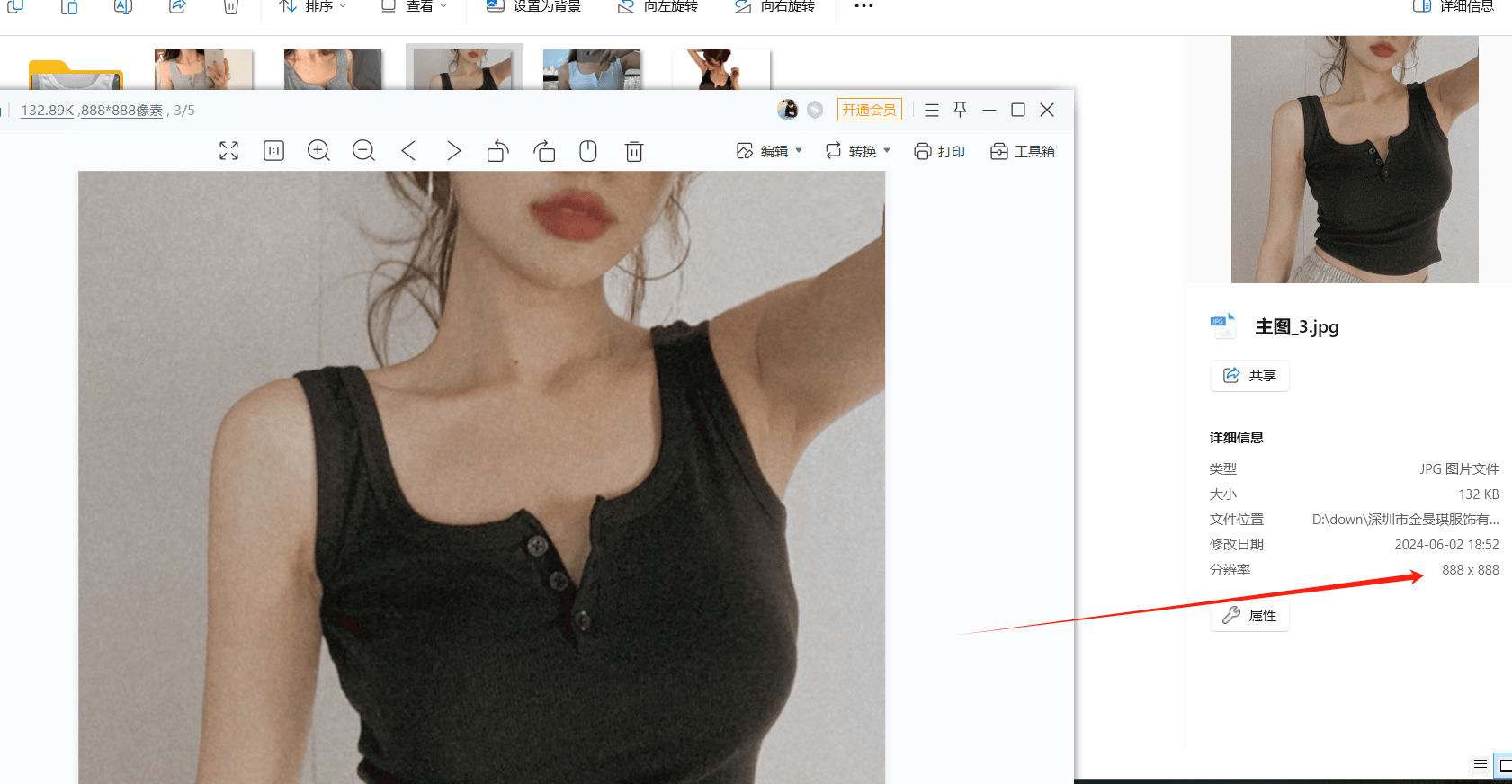
Task: Delete the current image with trash icon
Action: [634, 151]
